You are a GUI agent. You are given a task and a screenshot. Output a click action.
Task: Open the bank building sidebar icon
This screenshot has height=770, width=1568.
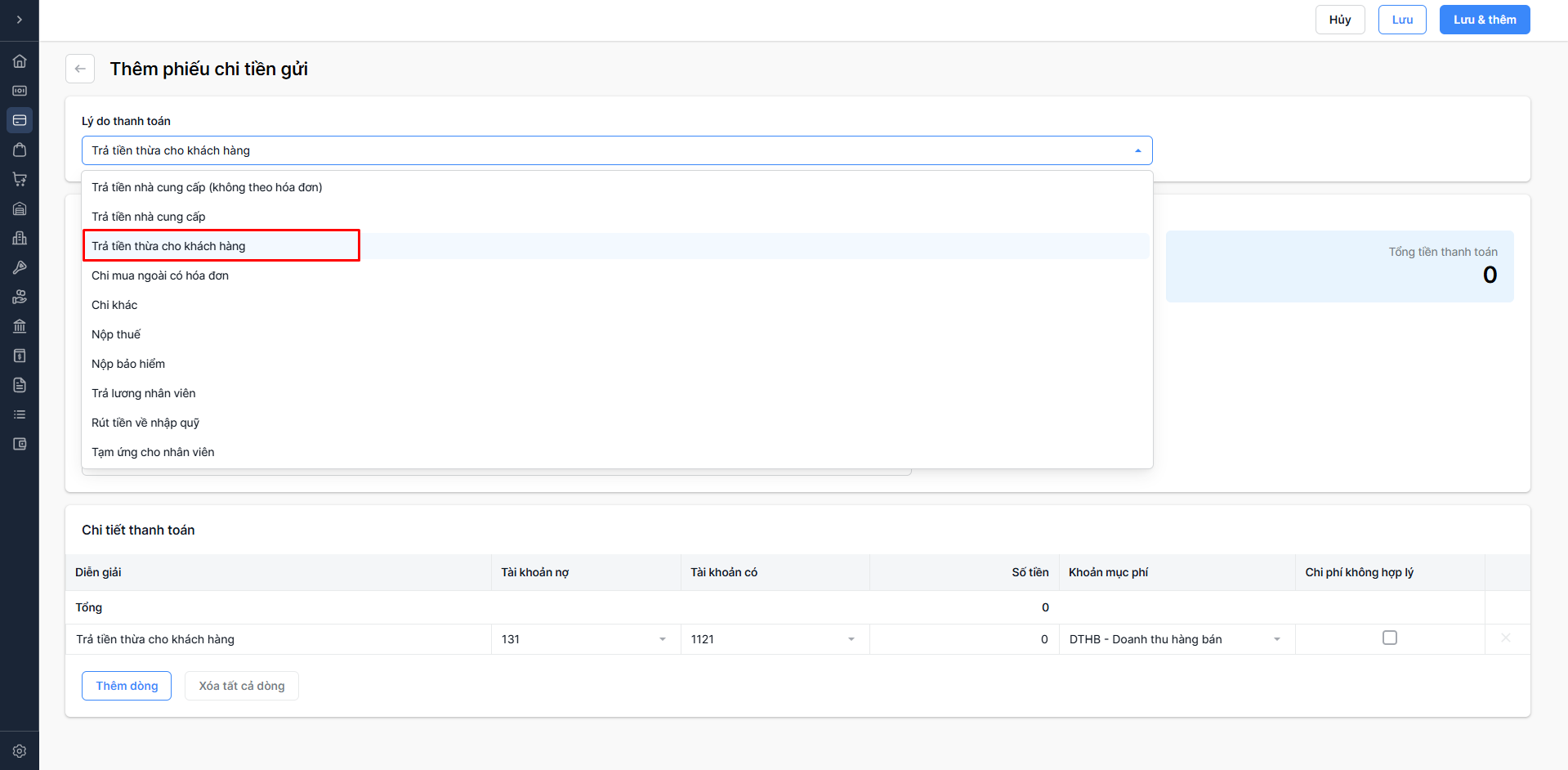pos(20,326)
